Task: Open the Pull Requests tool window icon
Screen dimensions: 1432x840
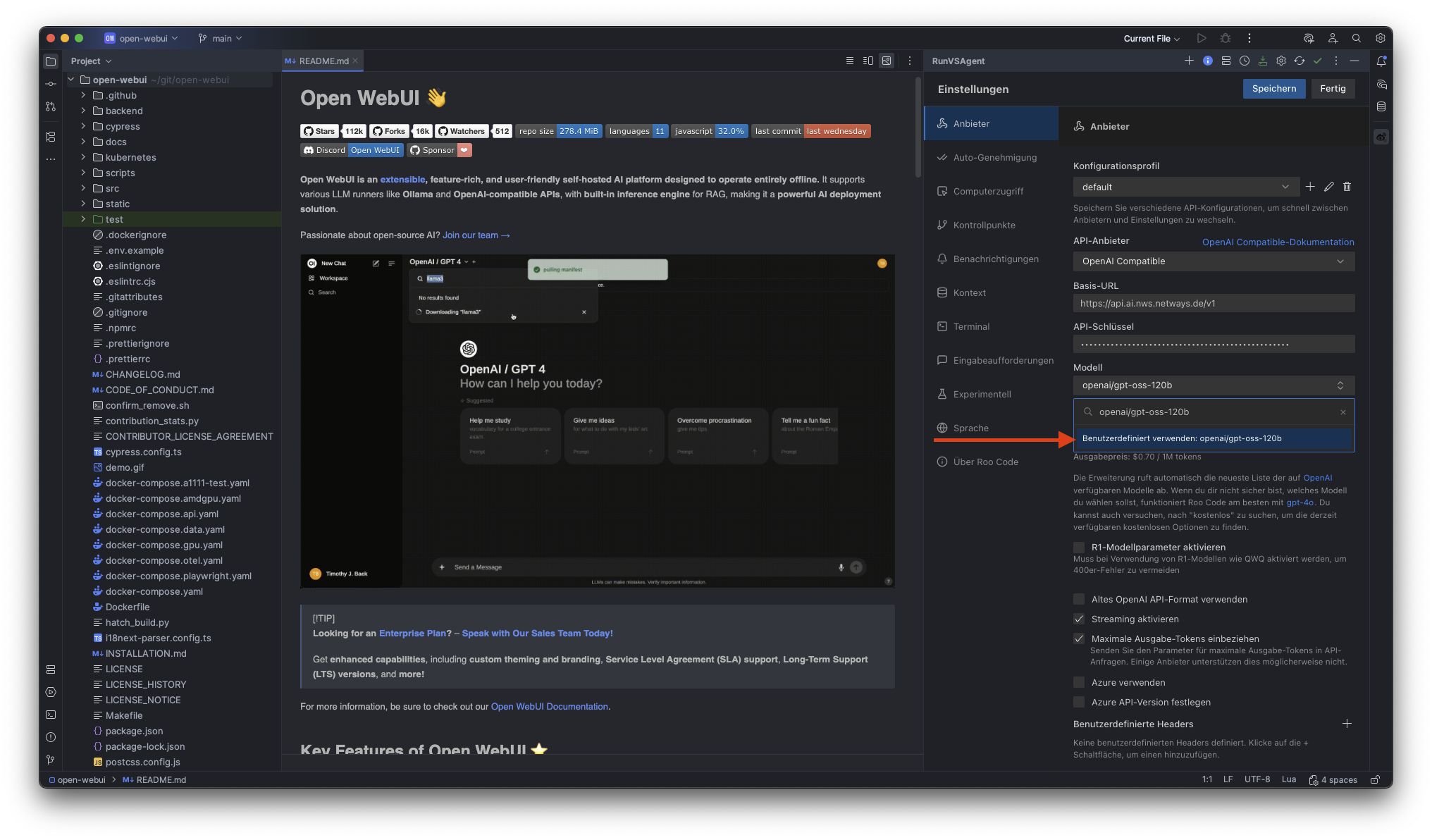Action: pyautogui.click(x=51, y=106)
